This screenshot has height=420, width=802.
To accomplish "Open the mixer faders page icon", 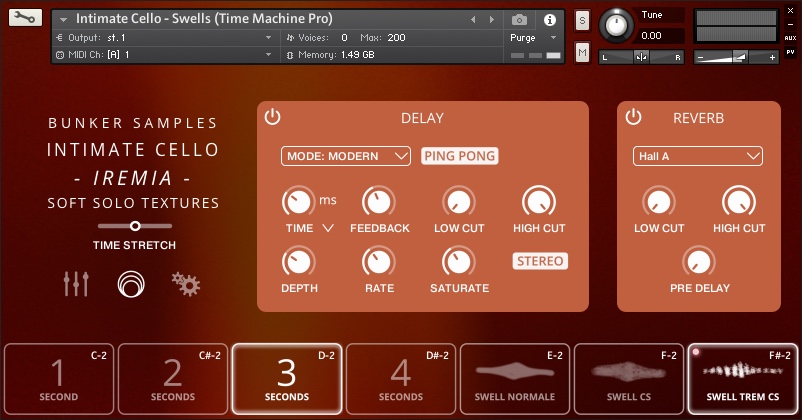I will [x=76, y=284].
